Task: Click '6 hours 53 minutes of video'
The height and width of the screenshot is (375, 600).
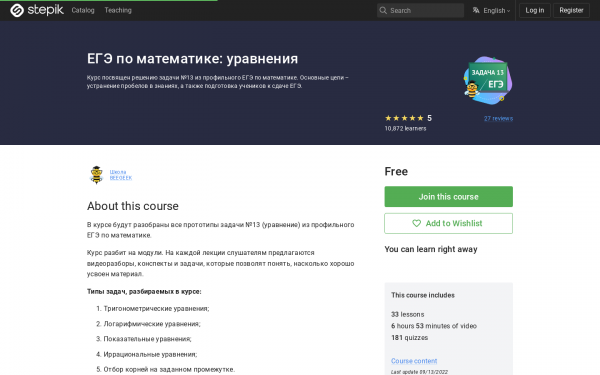Action: click(x=434, y=326)
